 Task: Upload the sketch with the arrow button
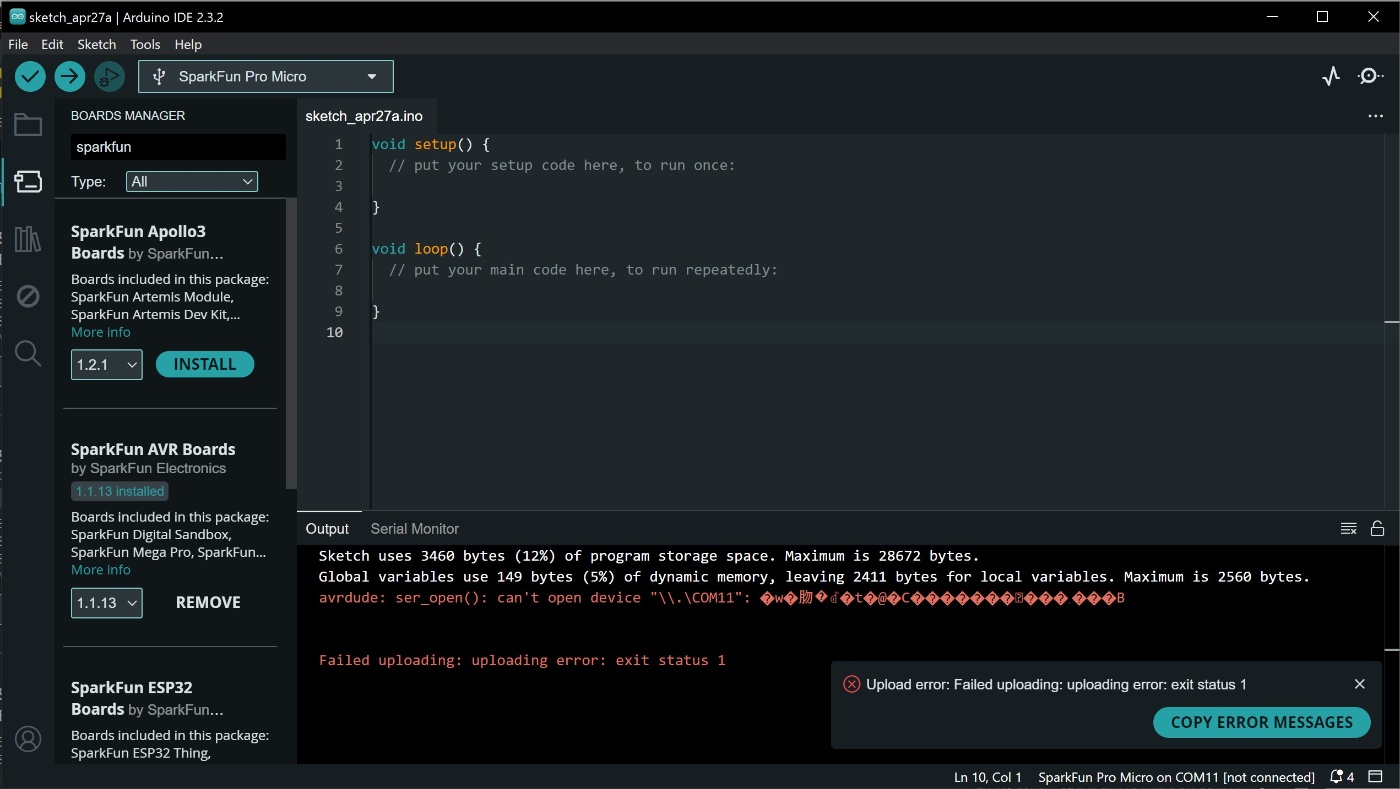(69, 76)
